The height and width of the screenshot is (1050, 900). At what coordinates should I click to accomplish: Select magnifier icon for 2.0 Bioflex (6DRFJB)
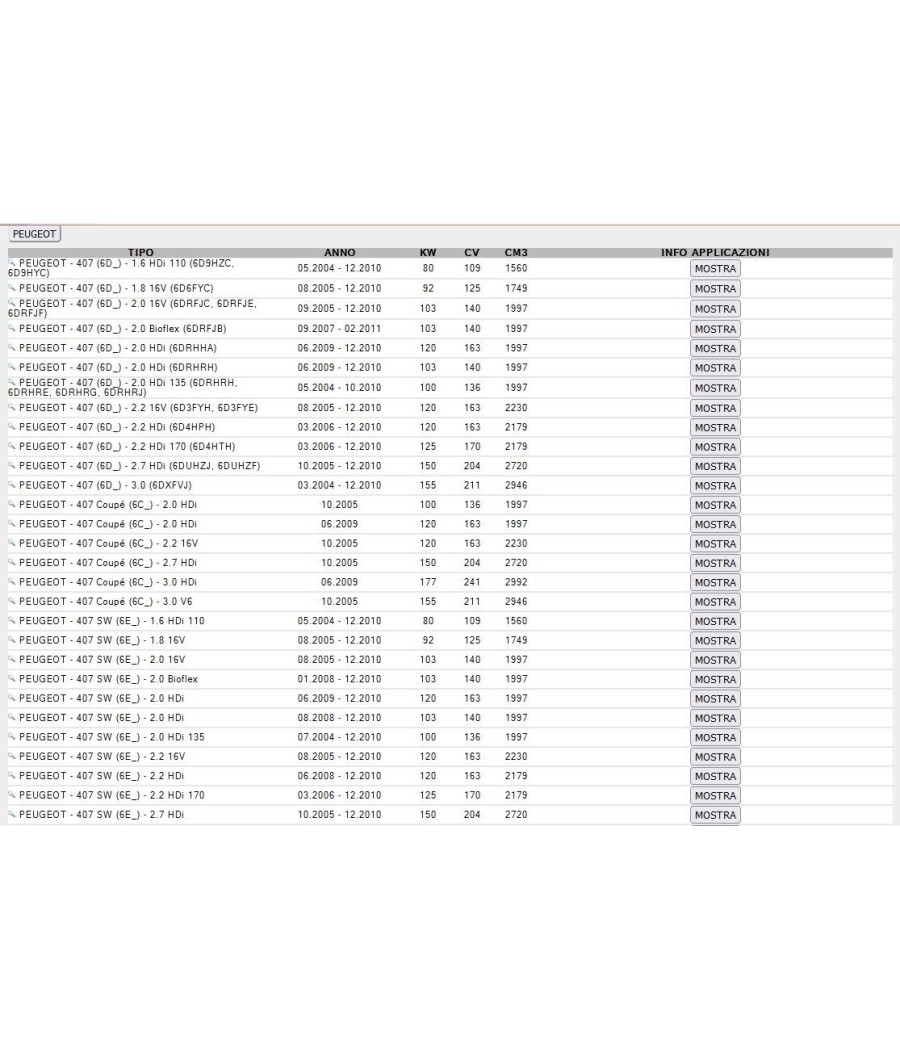coord(12,327)
